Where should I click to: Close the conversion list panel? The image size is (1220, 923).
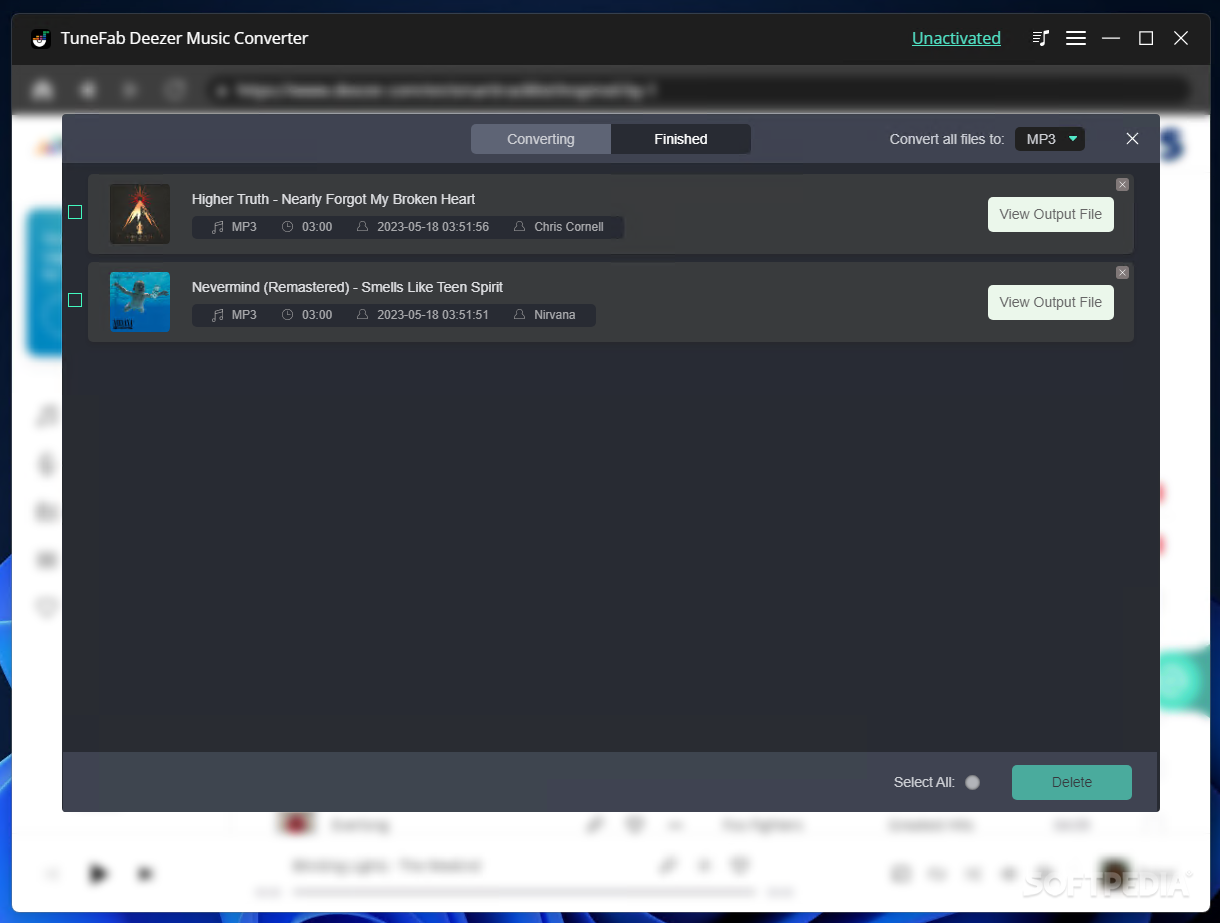1132,139
